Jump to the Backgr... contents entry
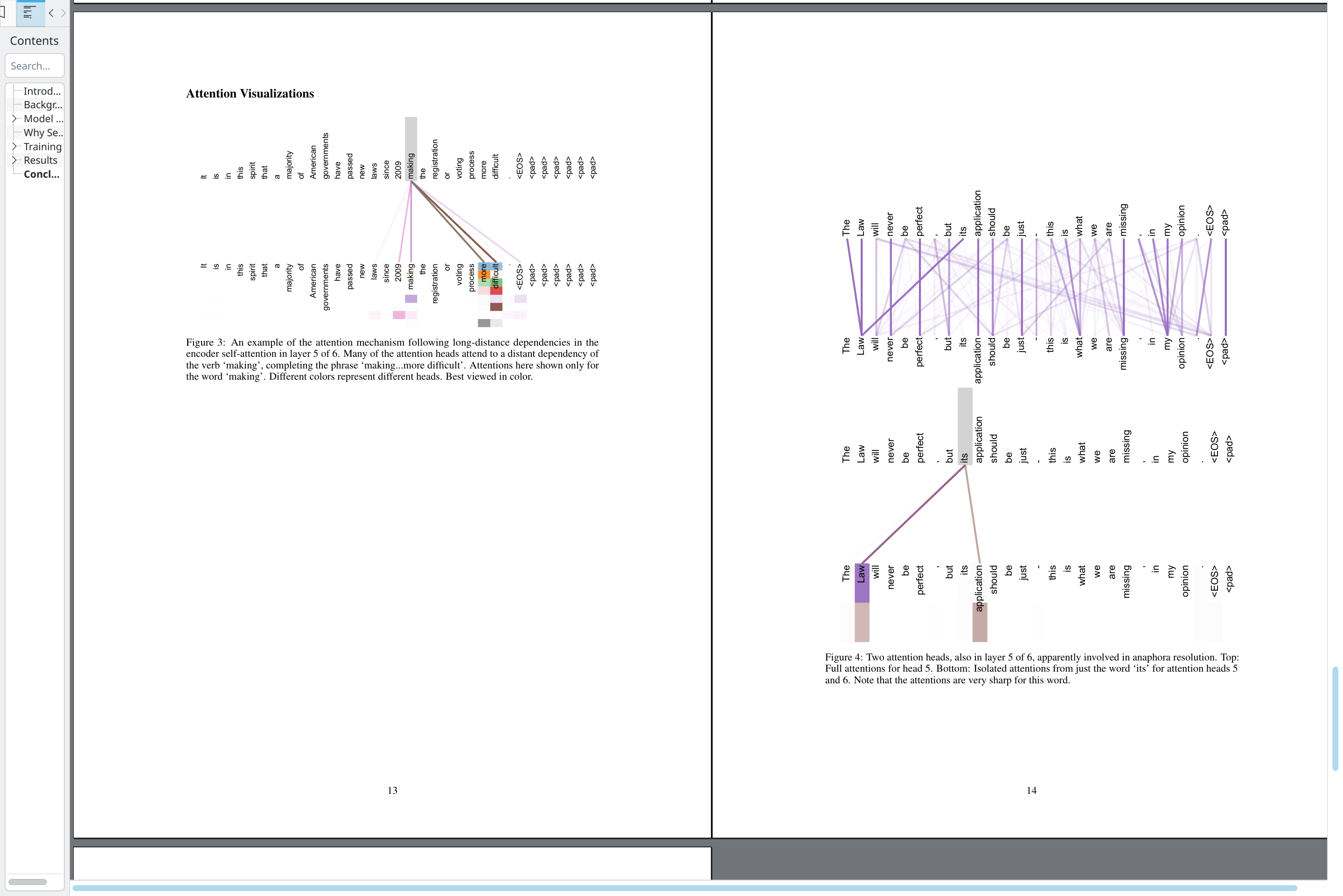This screenshot has width=1343, height=896. (43, 104)
